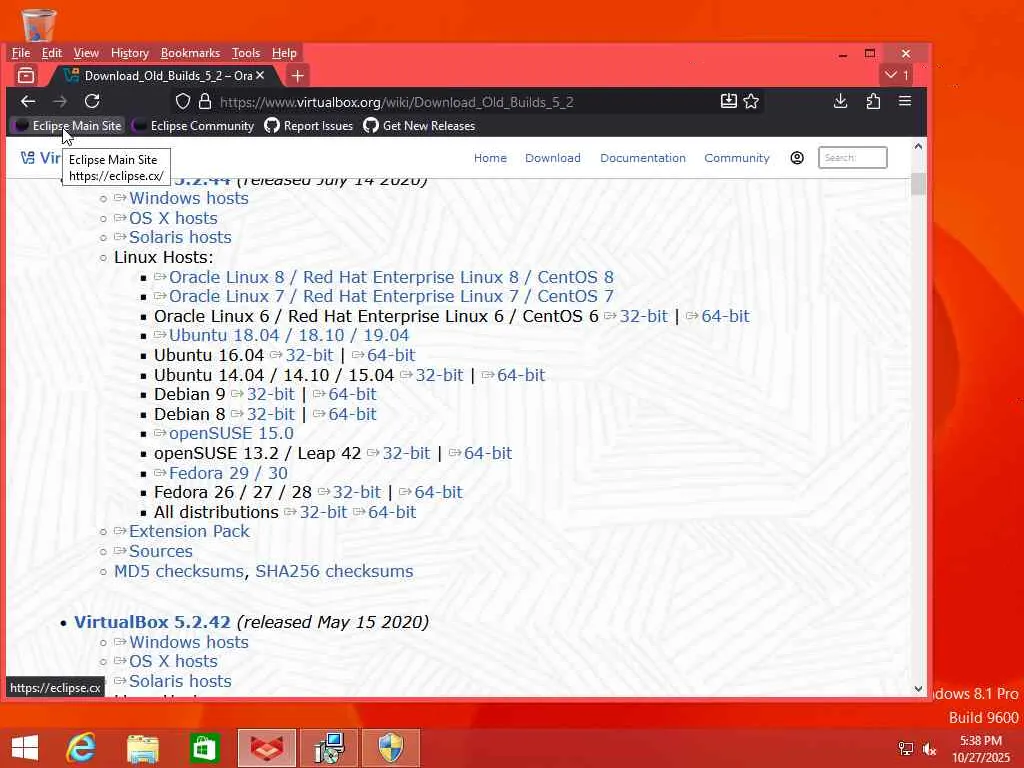The width and height of the screenshot is (1024, 768).
Task: Launch Internet Explorer from the taskbar
Action: click(81, 748)
